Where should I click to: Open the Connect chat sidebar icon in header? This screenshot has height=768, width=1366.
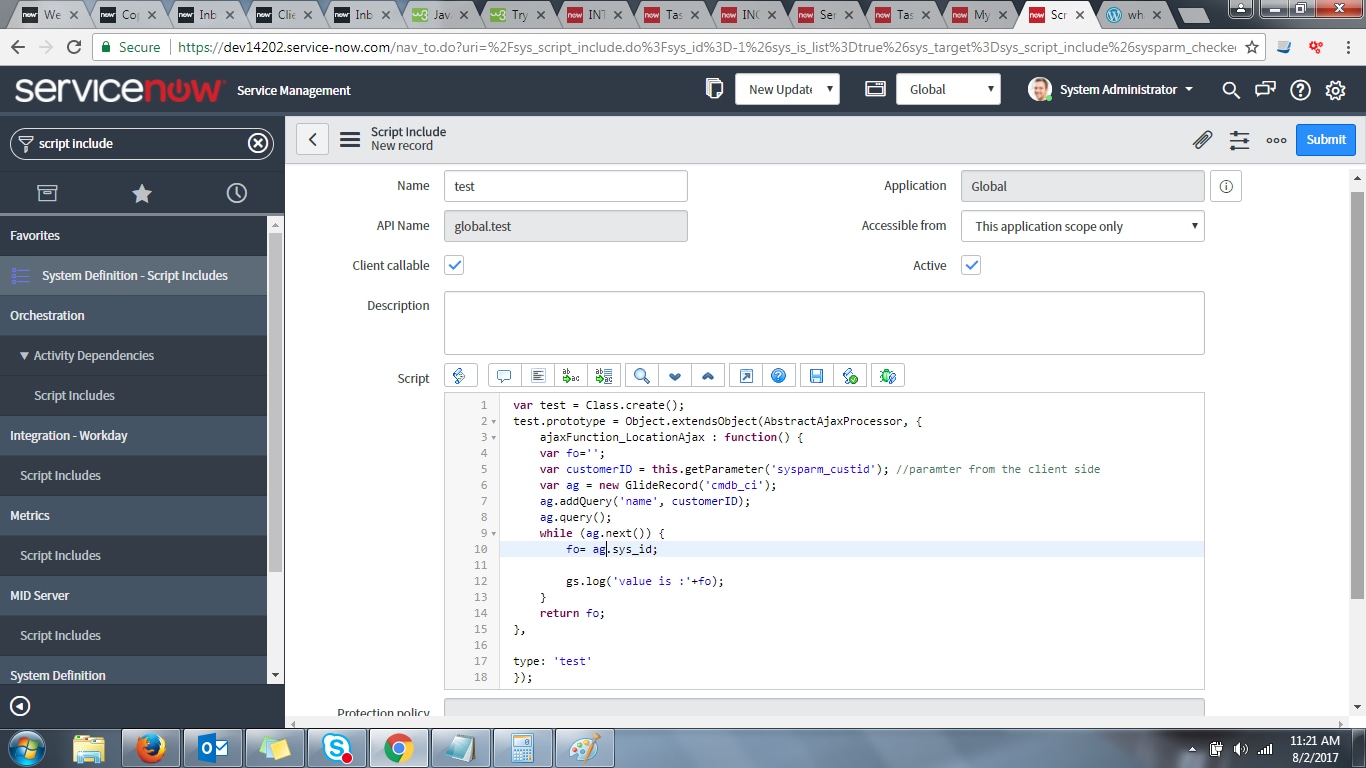[x=1265, y=90]
